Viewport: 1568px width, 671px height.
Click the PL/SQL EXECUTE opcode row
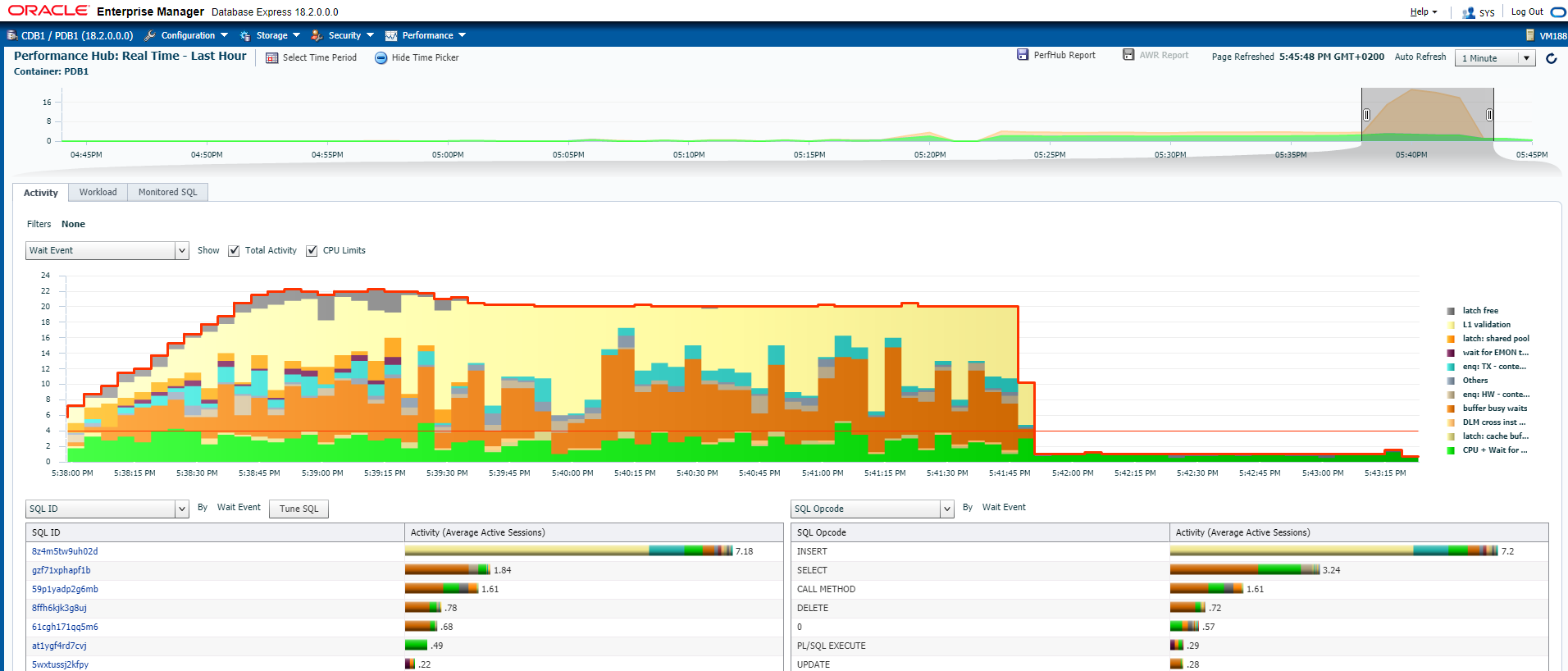pos(1169,646)
